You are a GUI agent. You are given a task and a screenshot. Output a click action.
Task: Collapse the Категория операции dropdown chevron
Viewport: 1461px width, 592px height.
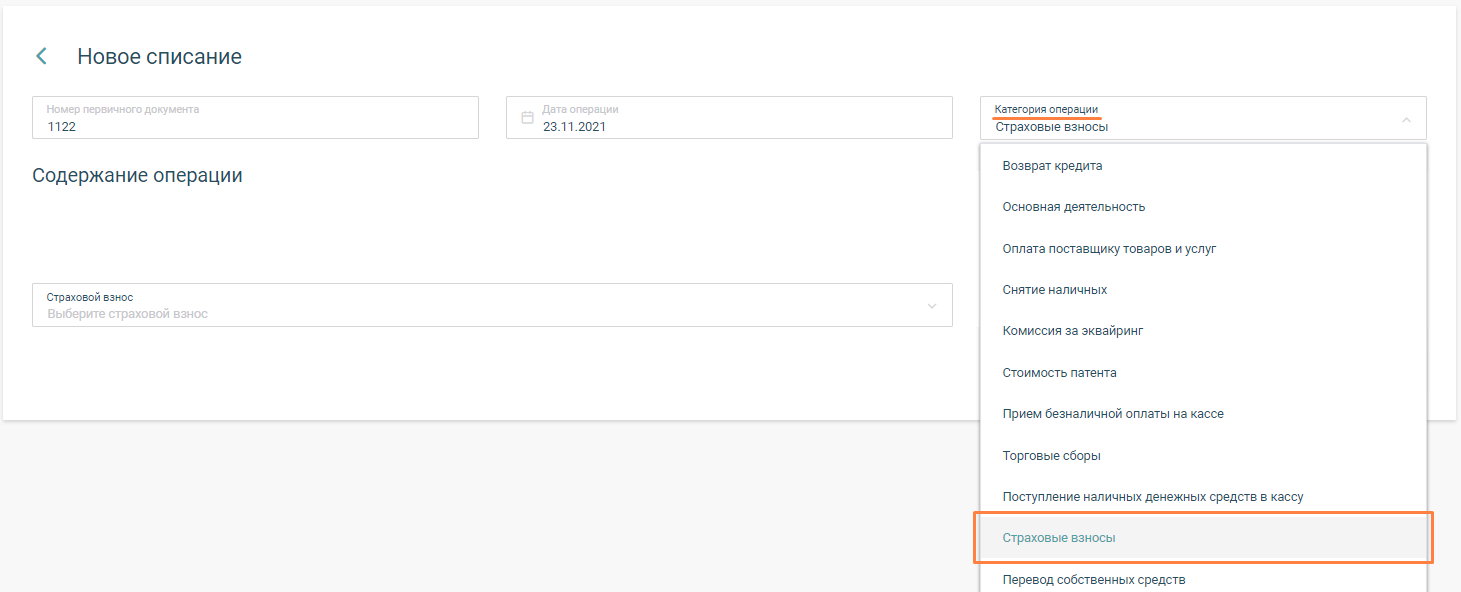point(1406,119)
